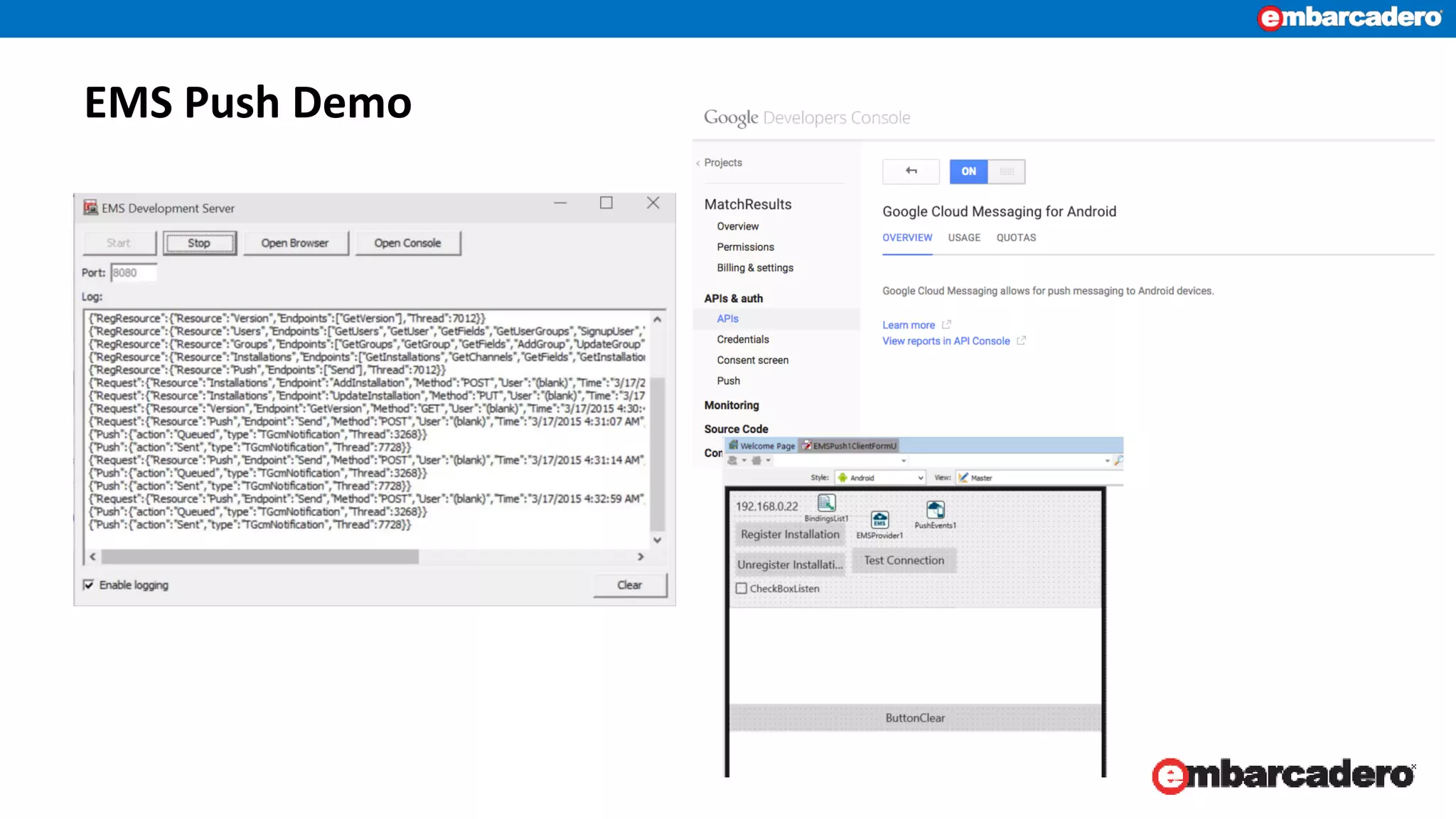Open Credentials in the sidebar
This screenshot has width=1456, height=819.
(x=743, y=339)
